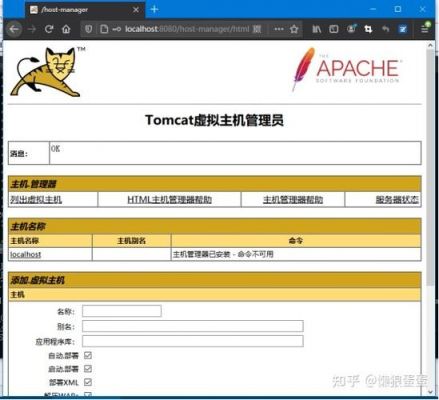
Task: Click the tracking protection shield icon
Action: pyautogui.click(x=88, y=29)
